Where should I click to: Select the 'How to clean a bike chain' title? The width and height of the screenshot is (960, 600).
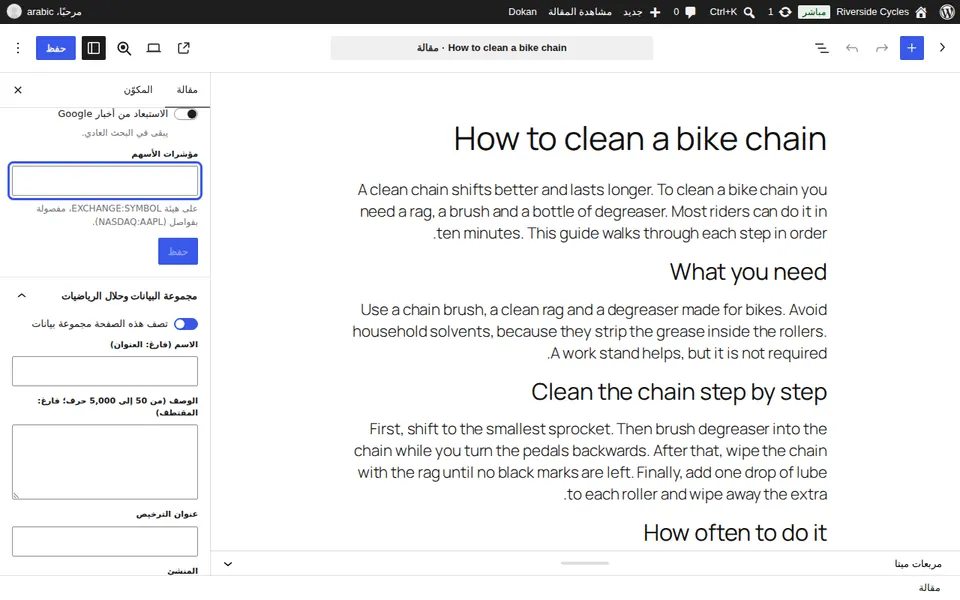640,138
